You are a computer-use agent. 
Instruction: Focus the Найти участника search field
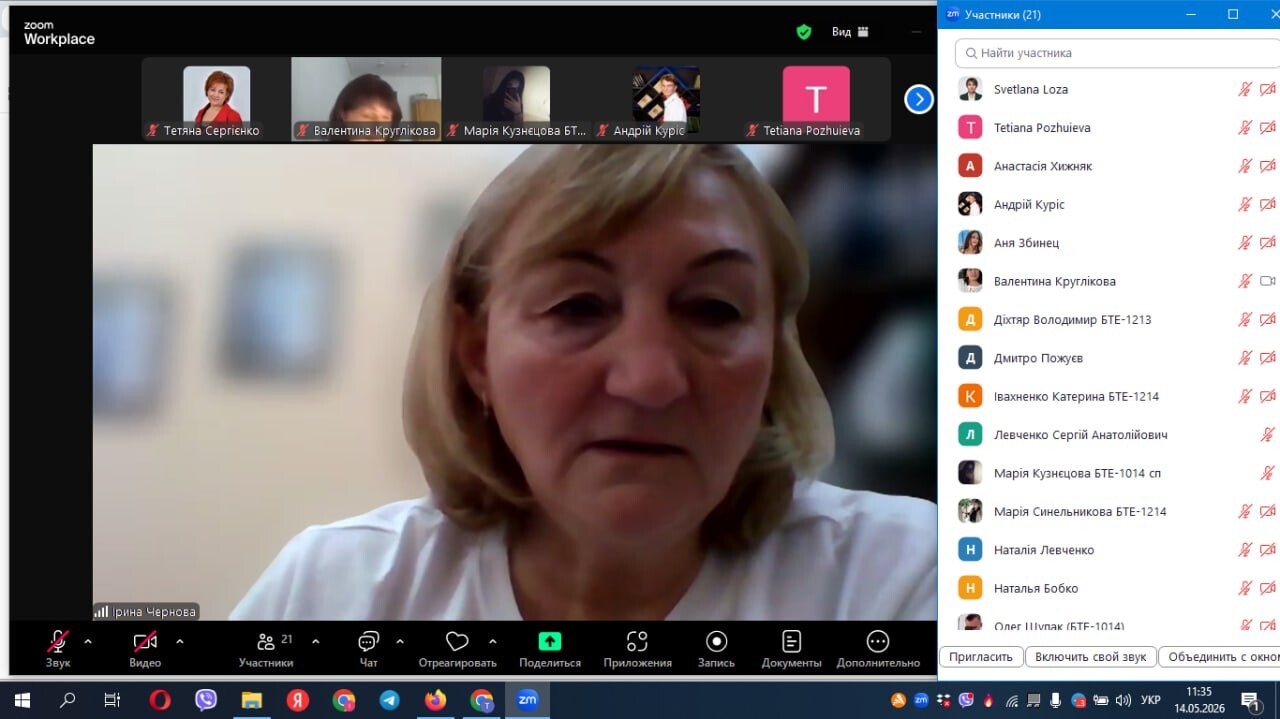[1117, 53]
